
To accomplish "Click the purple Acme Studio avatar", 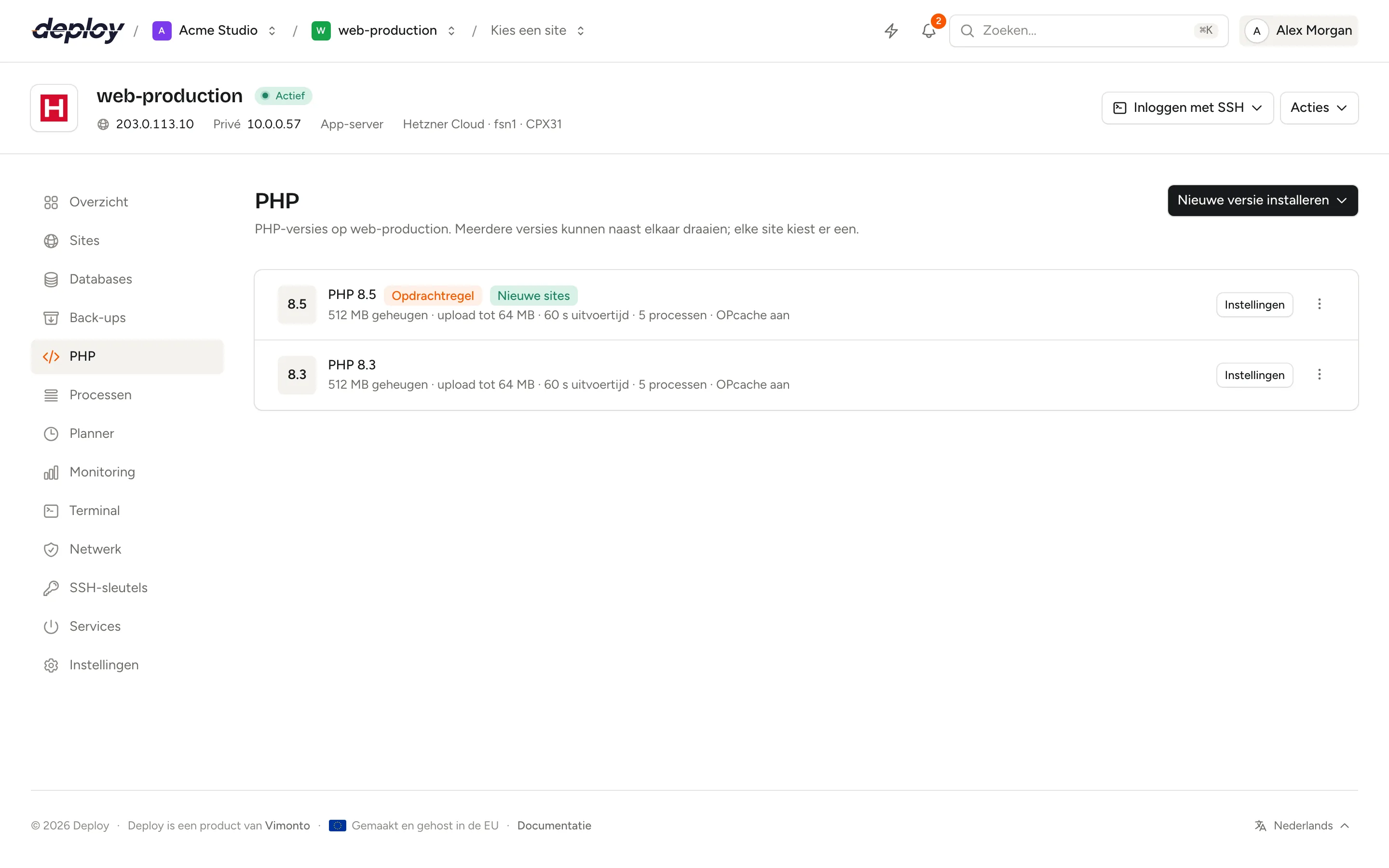I will [x=162, y=30].
